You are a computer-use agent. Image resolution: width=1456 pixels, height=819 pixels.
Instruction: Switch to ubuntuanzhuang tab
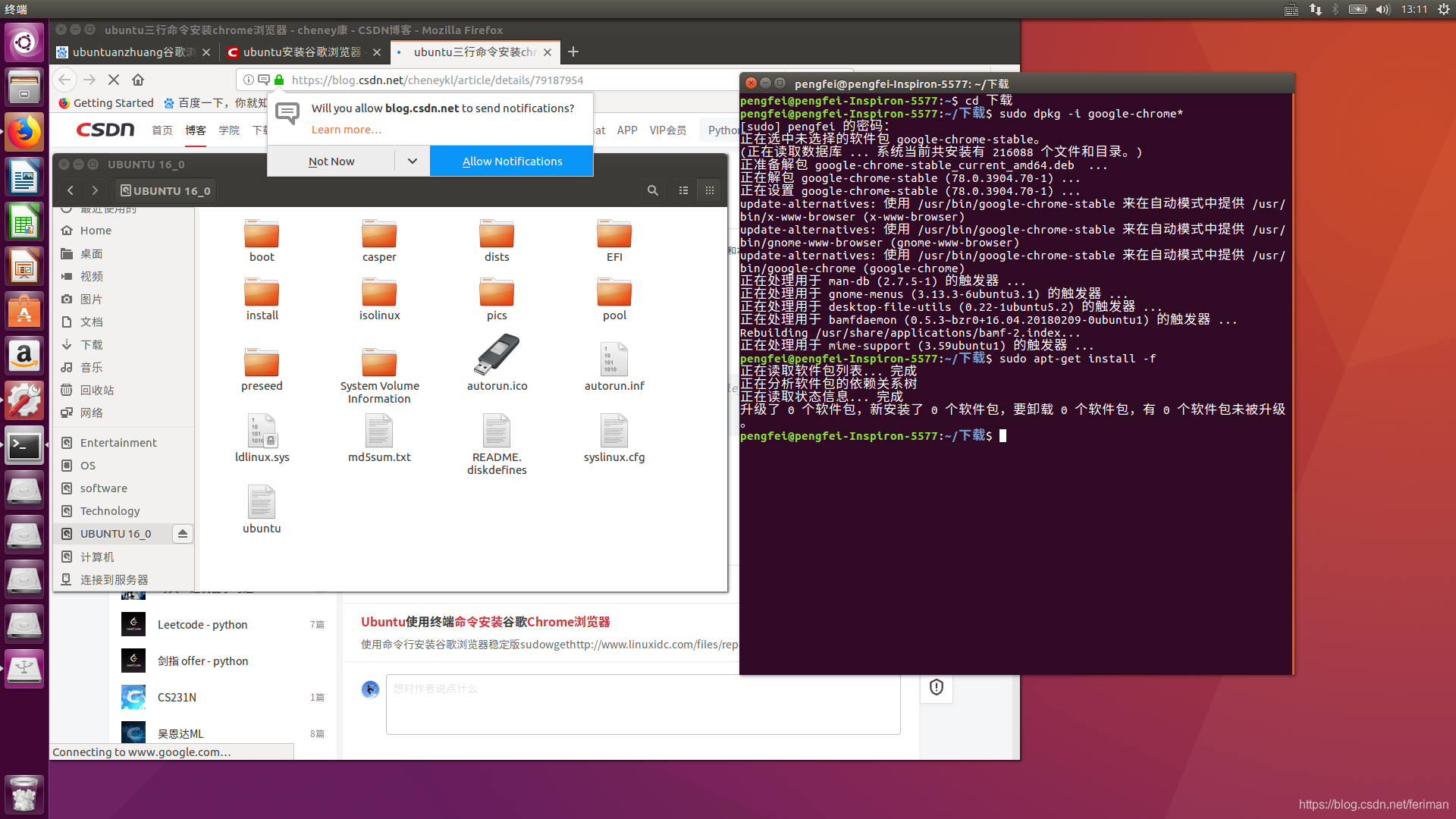[x=134, y=52]
